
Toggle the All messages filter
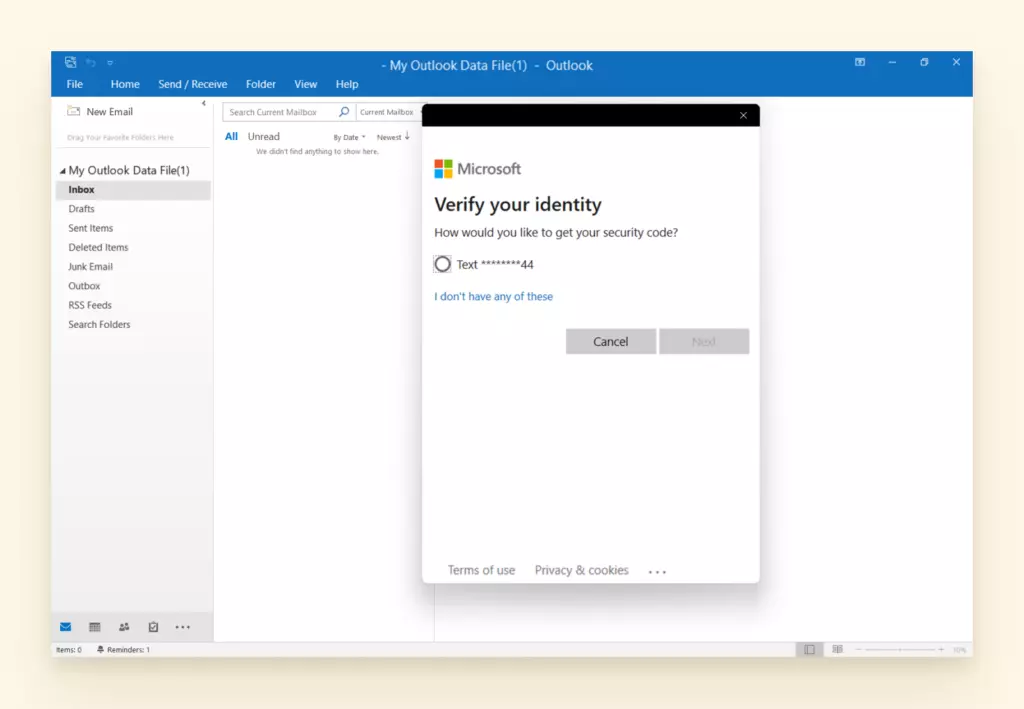click(231, 136)
